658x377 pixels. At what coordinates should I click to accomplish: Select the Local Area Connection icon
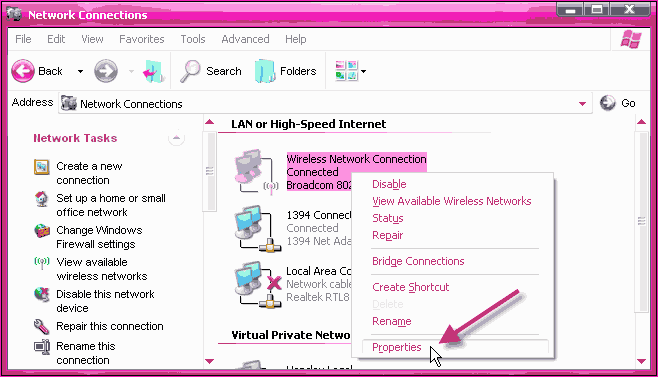(258, 284)
